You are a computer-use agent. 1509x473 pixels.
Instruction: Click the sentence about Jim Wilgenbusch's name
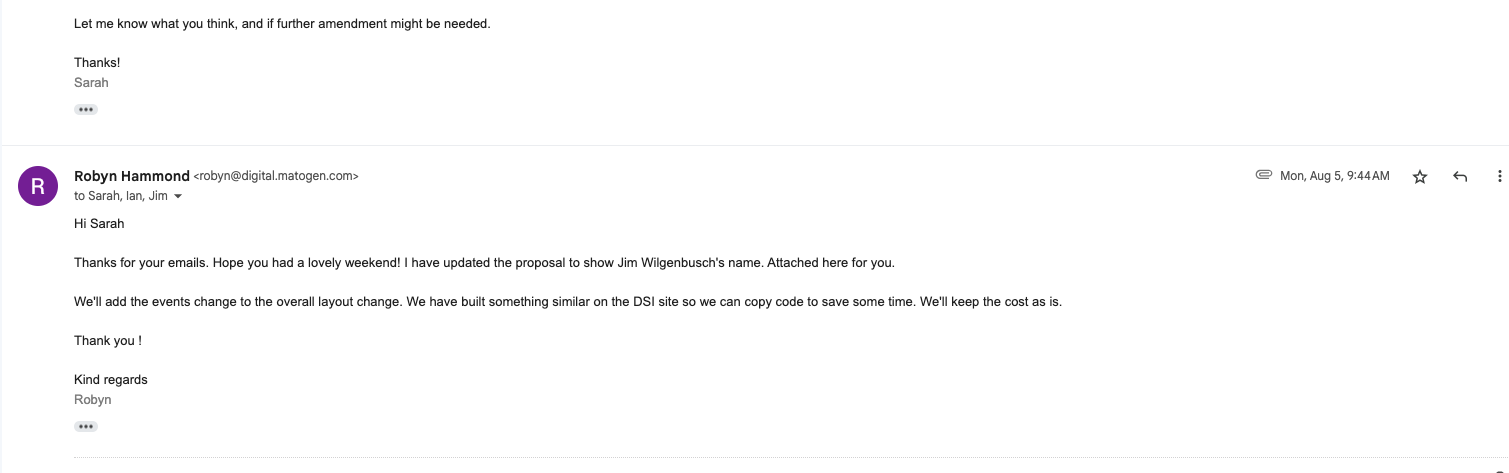(x=484, y=263)
